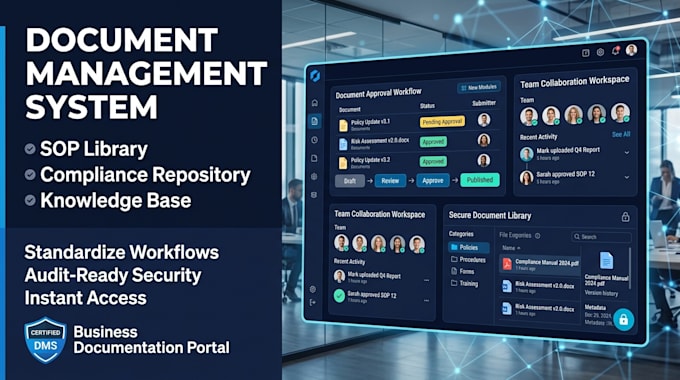Open the user profile avatar in top bar
The height and width of the screenshot is (380, 680).
(x=631, y=50)
